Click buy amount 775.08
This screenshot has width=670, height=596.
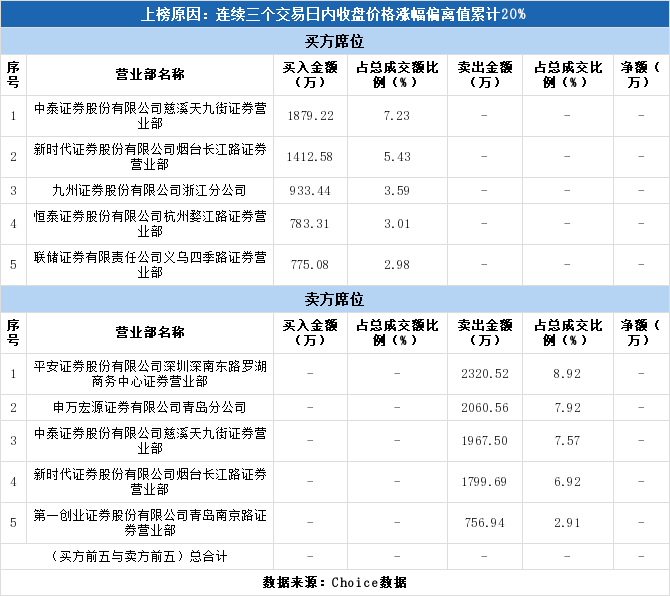[x=310, y=265]
